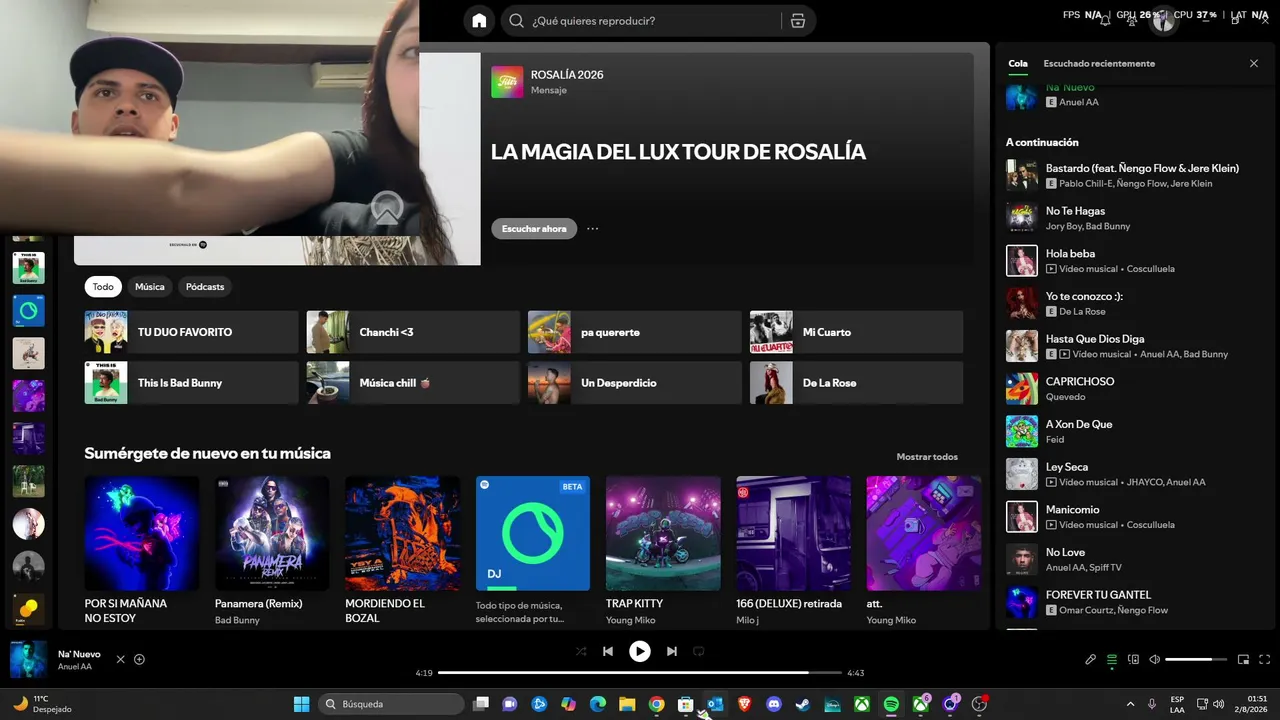Open This Is Bad Bunny in sidebar
The image size is (1280, 720).
tap(28, 268)
